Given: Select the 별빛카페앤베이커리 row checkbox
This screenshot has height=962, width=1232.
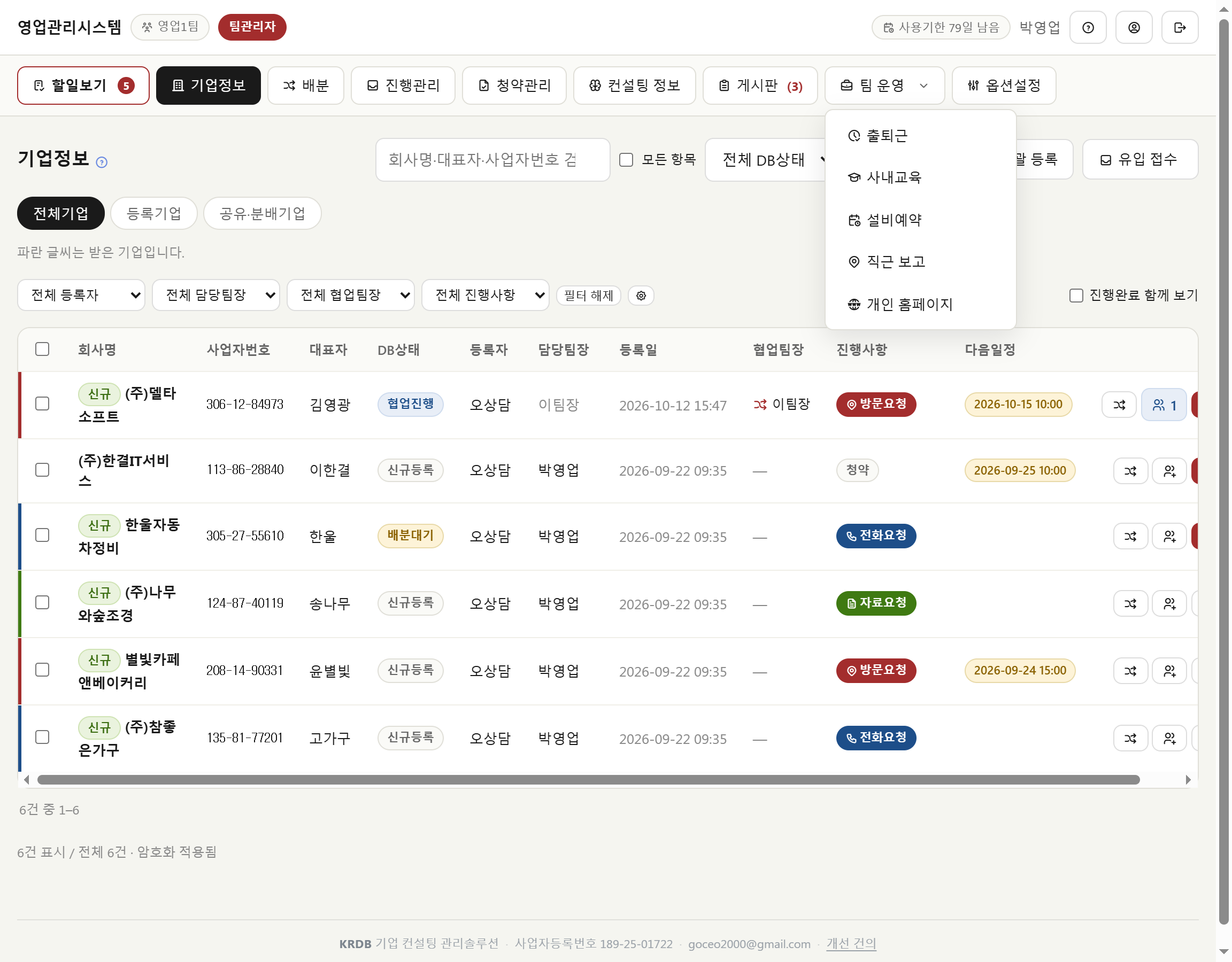Looking at the screenshot, I should (42, 670).
